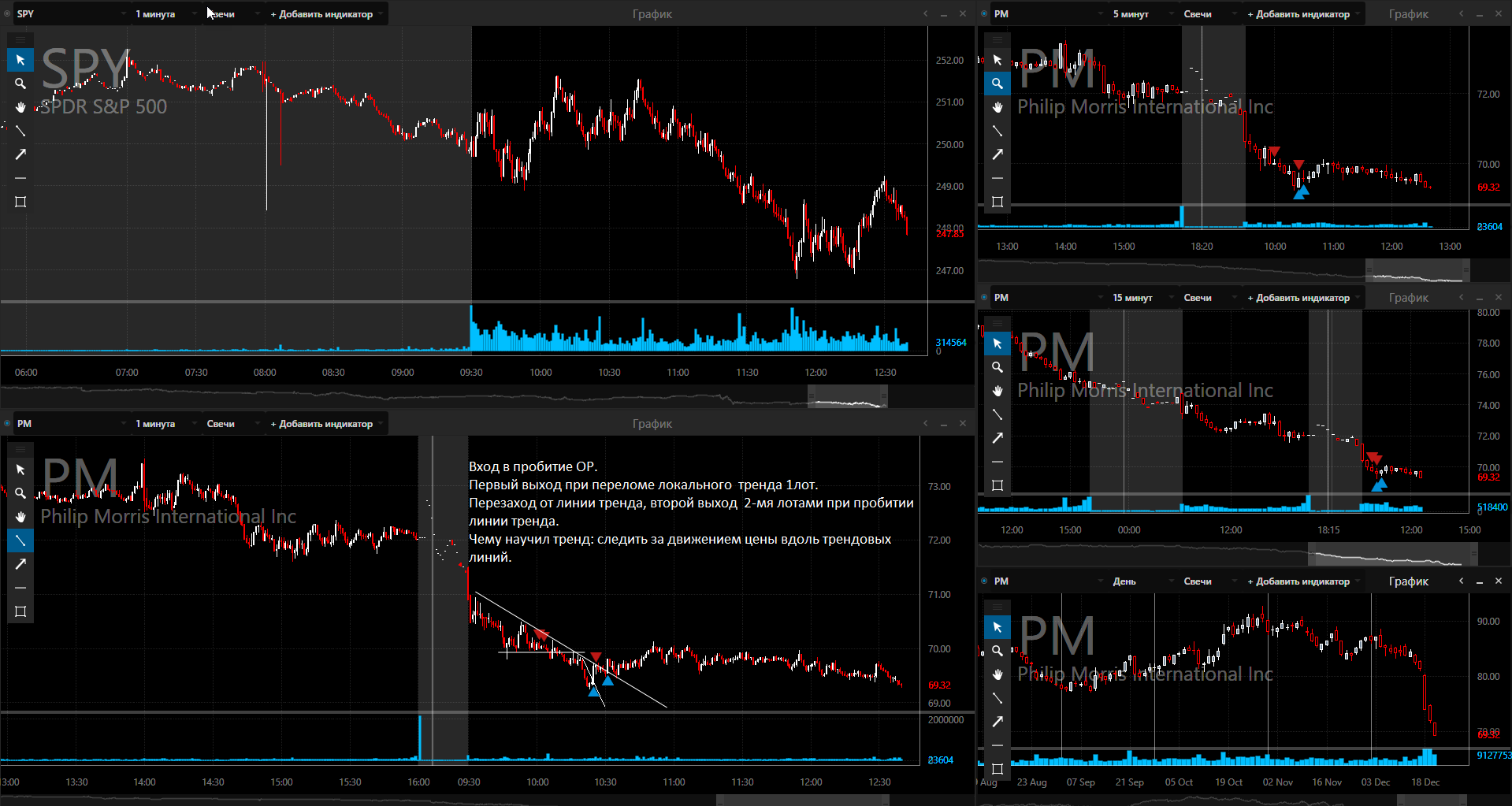Click the 'График' title of PM 1-minute panel
Image resolution: width=1512 pixels, height=806 pixels.
652,424
